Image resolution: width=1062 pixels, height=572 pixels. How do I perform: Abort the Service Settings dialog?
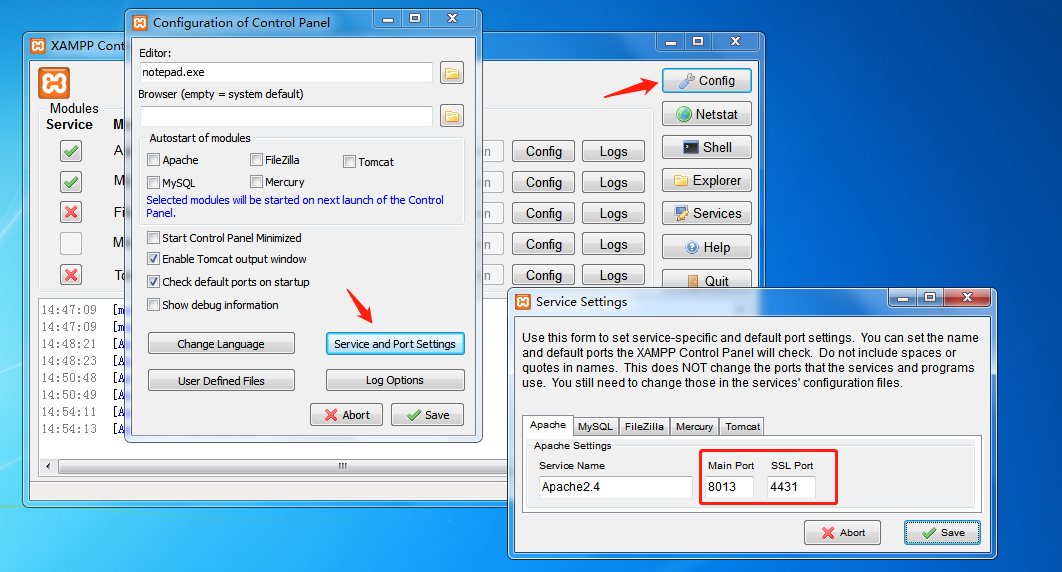[843, 533]
